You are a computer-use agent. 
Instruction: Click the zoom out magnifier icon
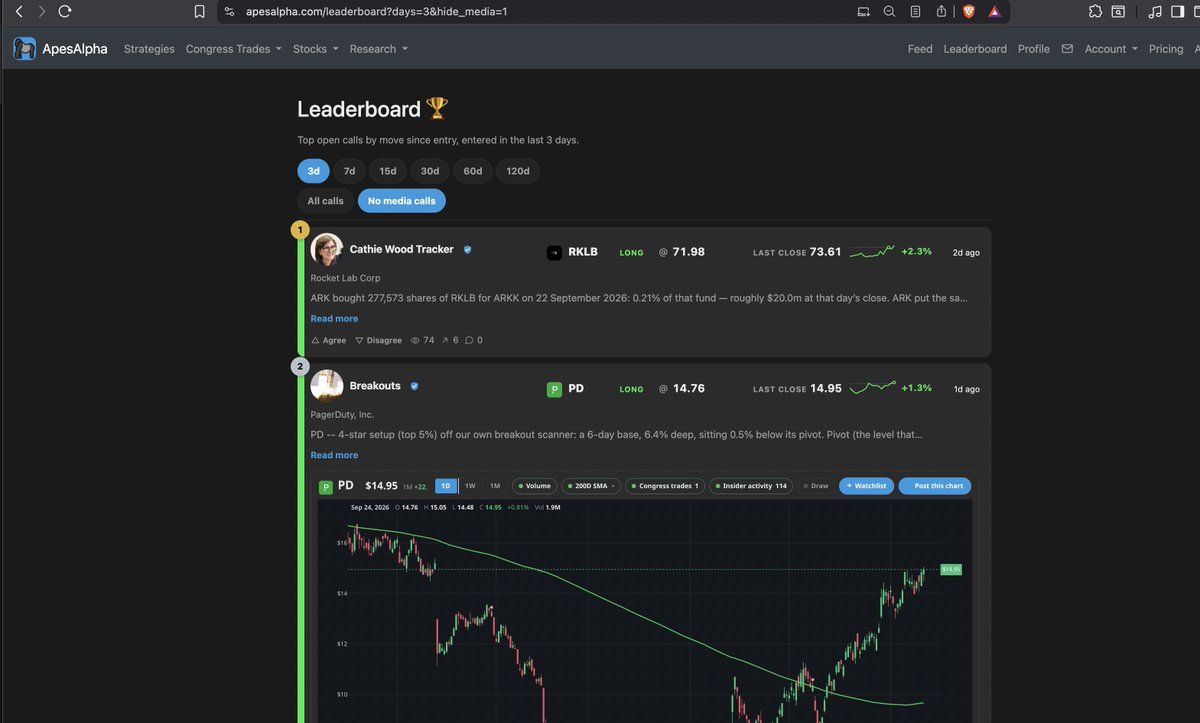[890, 12]
